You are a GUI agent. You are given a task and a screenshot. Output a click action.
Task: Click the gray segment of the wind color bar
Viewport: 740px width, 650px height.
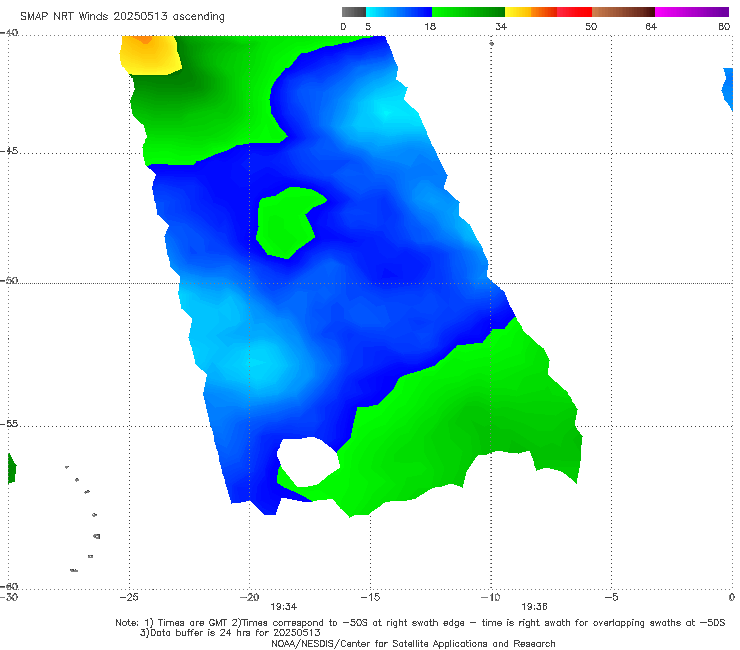(354, 12)
